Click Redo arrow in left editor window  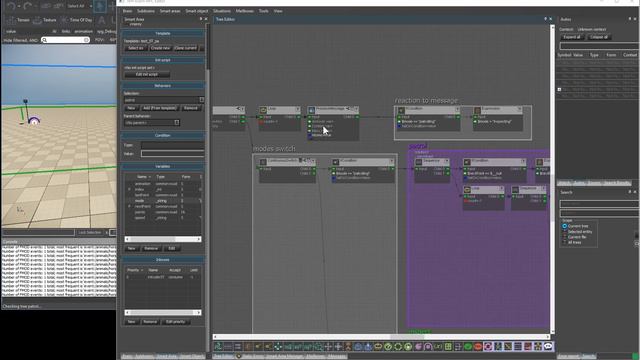27,6
